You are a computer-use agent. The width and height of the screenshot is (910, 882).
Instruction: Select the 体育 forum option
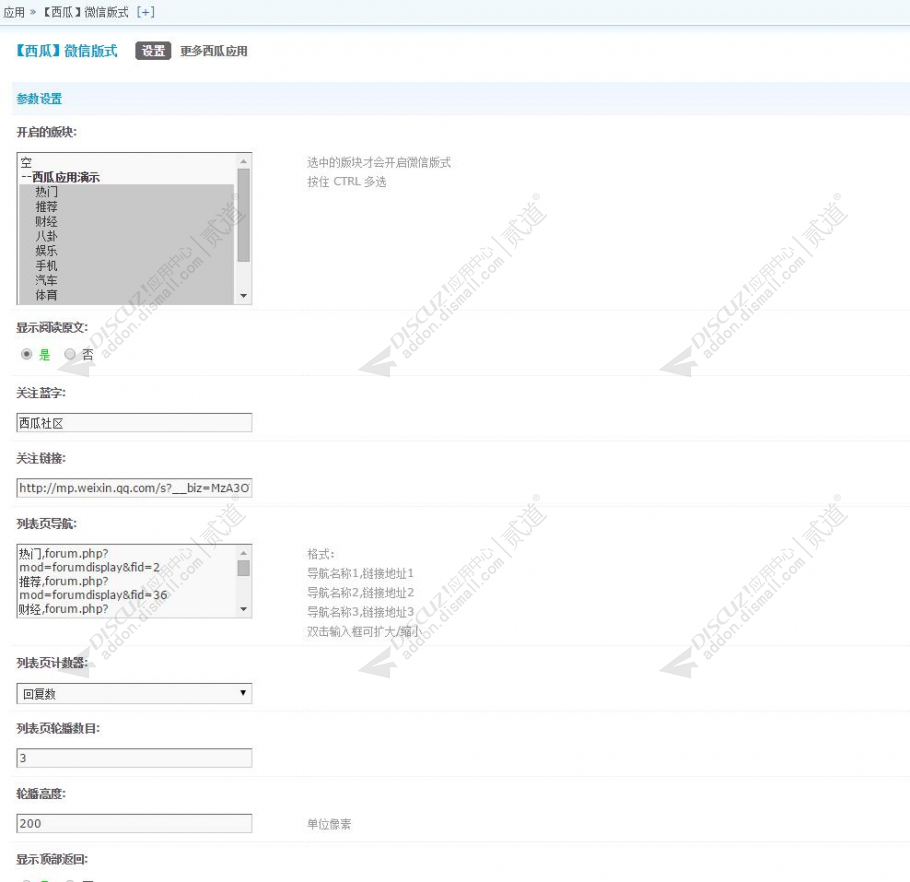[127, 295]
